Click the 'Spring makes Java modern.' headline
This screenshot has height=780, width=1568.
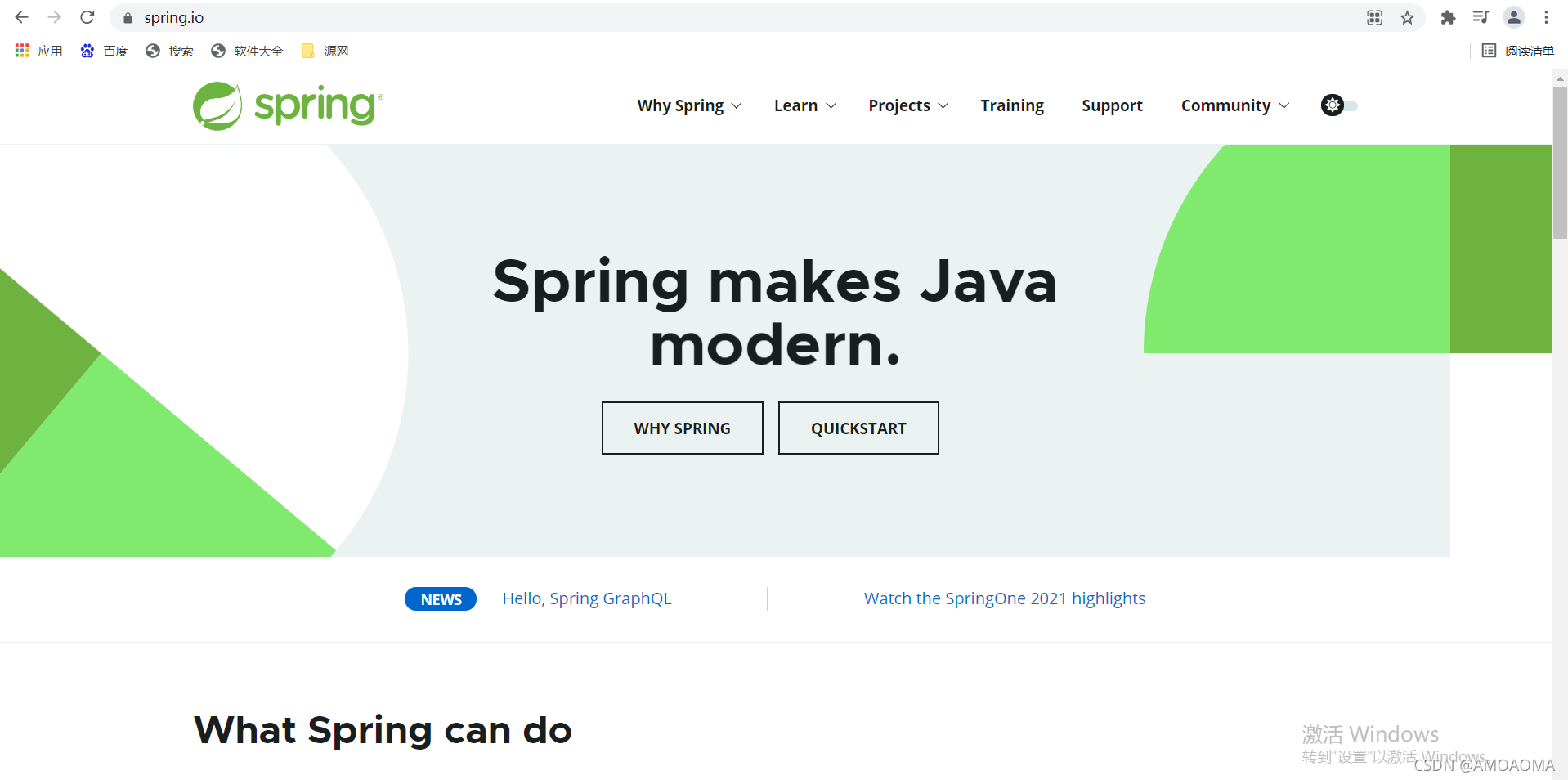775,312
